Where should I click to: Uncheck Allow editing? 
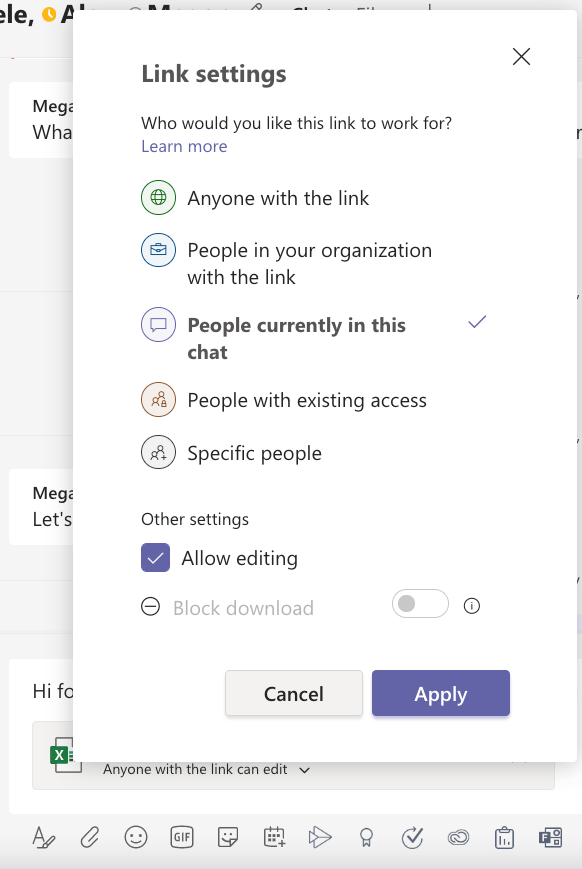(x=155, y=558)
